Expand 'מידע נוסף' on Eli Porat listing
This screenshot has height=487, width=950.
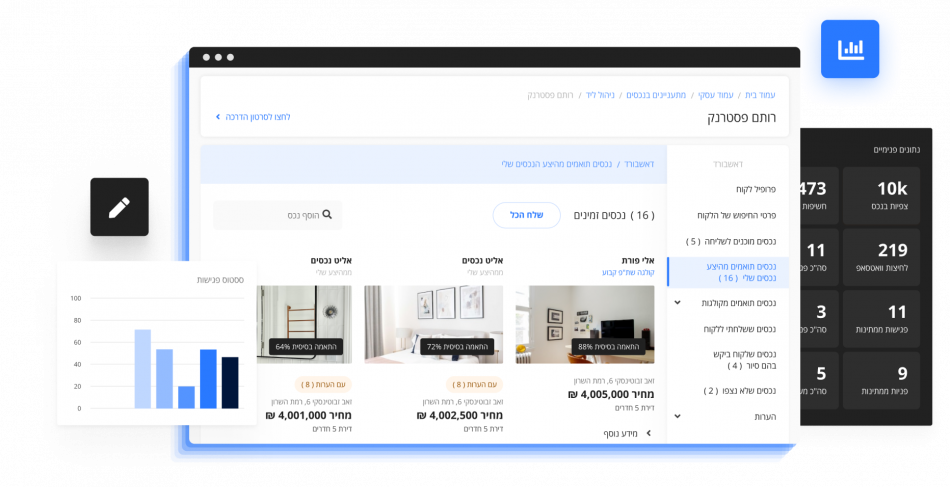[647, 433]
